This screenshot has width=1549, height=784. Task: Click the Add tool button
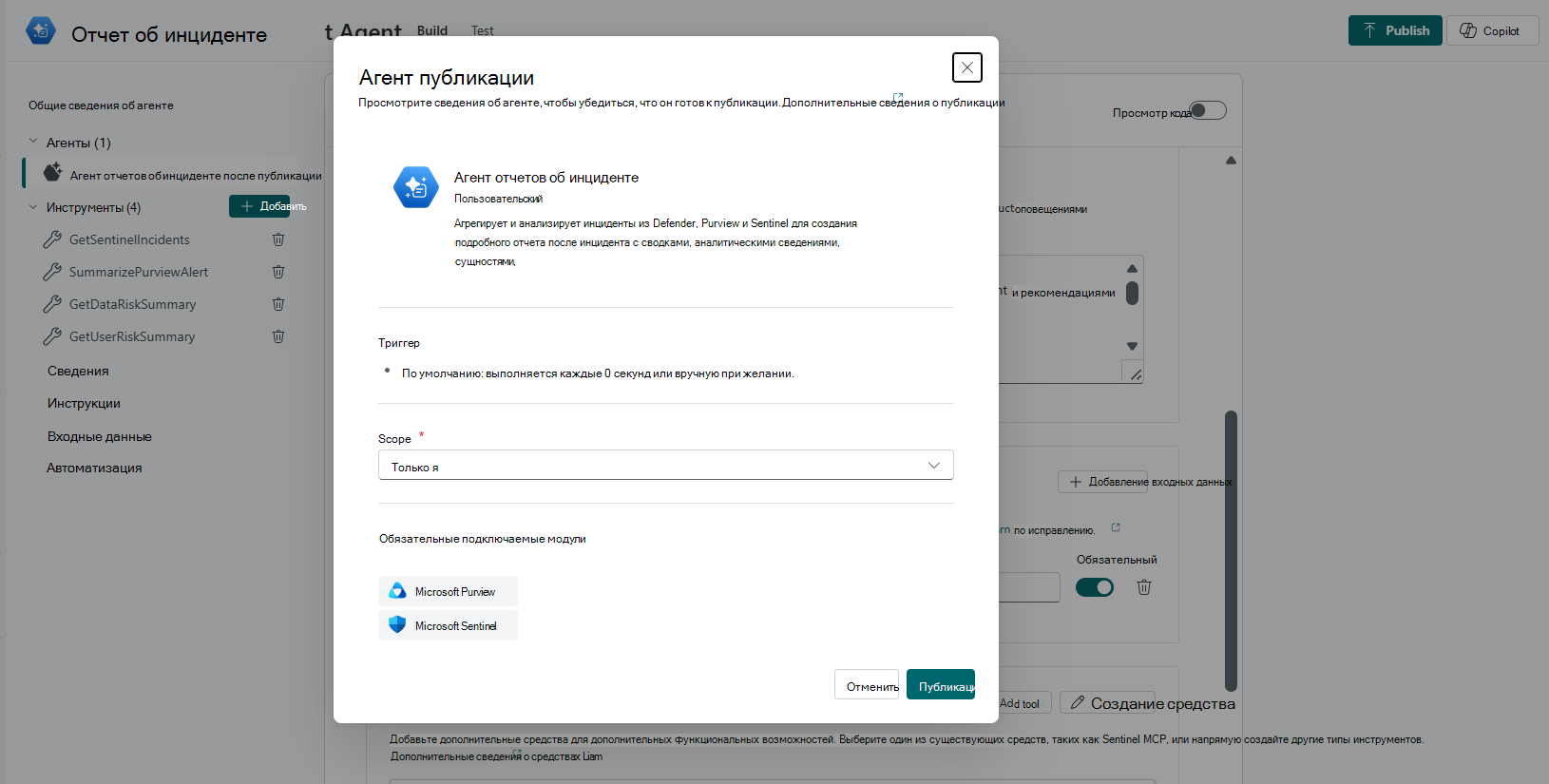tap(1024, 703)
